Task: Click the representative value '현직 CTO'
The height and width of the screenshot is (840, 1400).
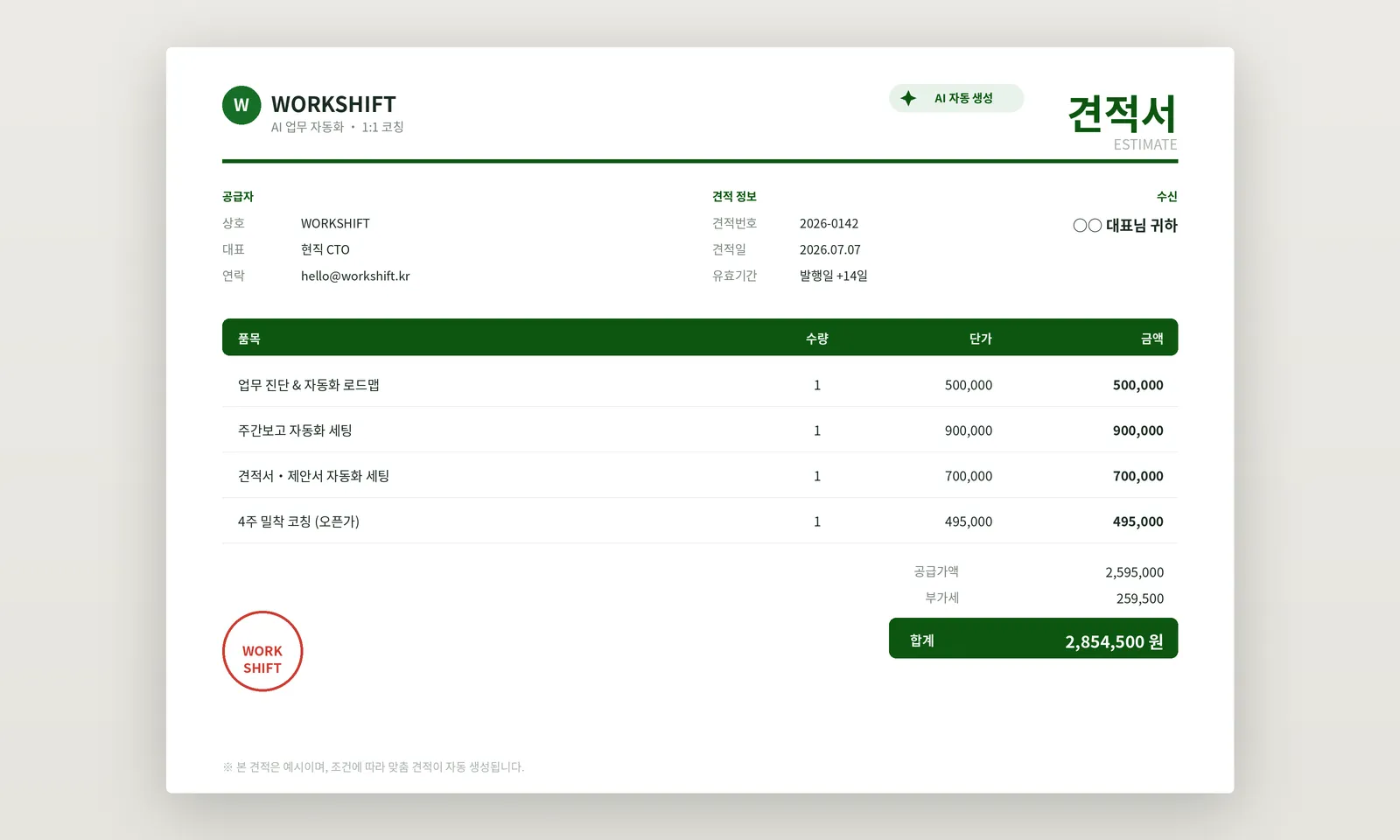Action: (325, 249)
